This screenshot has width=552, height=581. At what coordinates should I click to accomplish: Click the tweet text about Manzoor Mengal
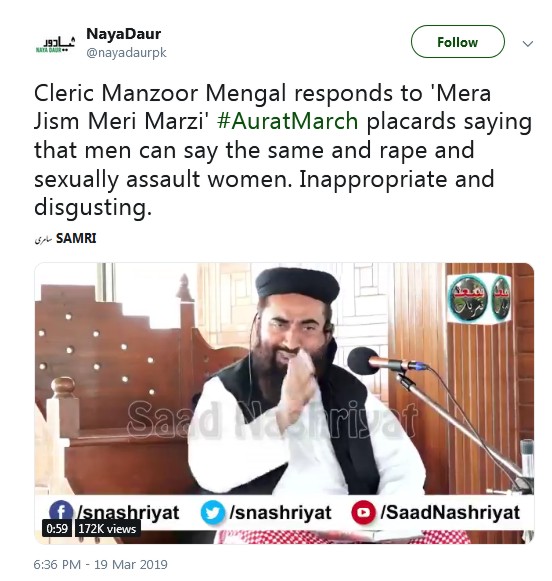coord(283,150)
